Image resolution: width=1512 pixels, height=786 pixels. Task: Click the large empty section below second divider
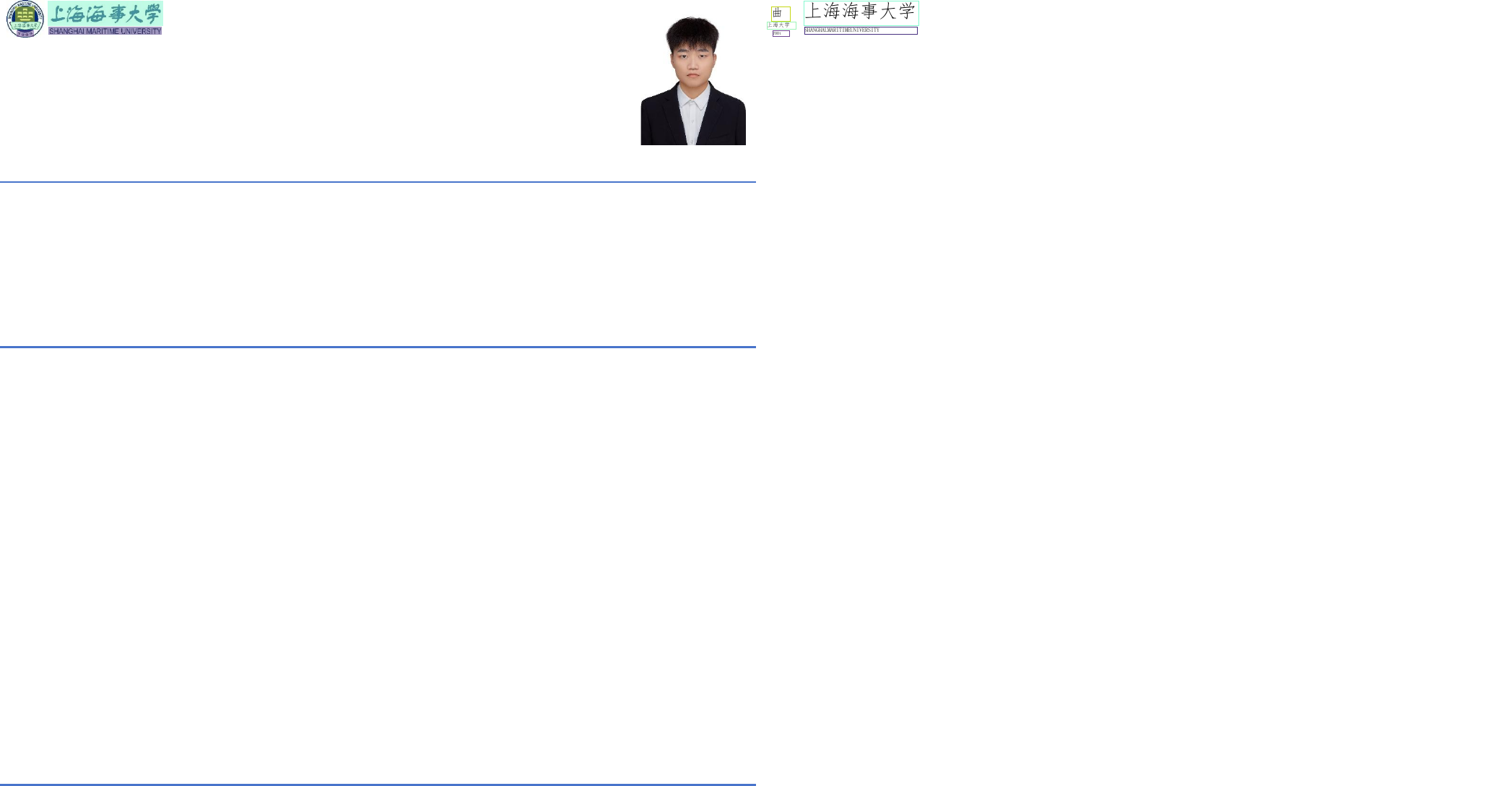(378, 566)
